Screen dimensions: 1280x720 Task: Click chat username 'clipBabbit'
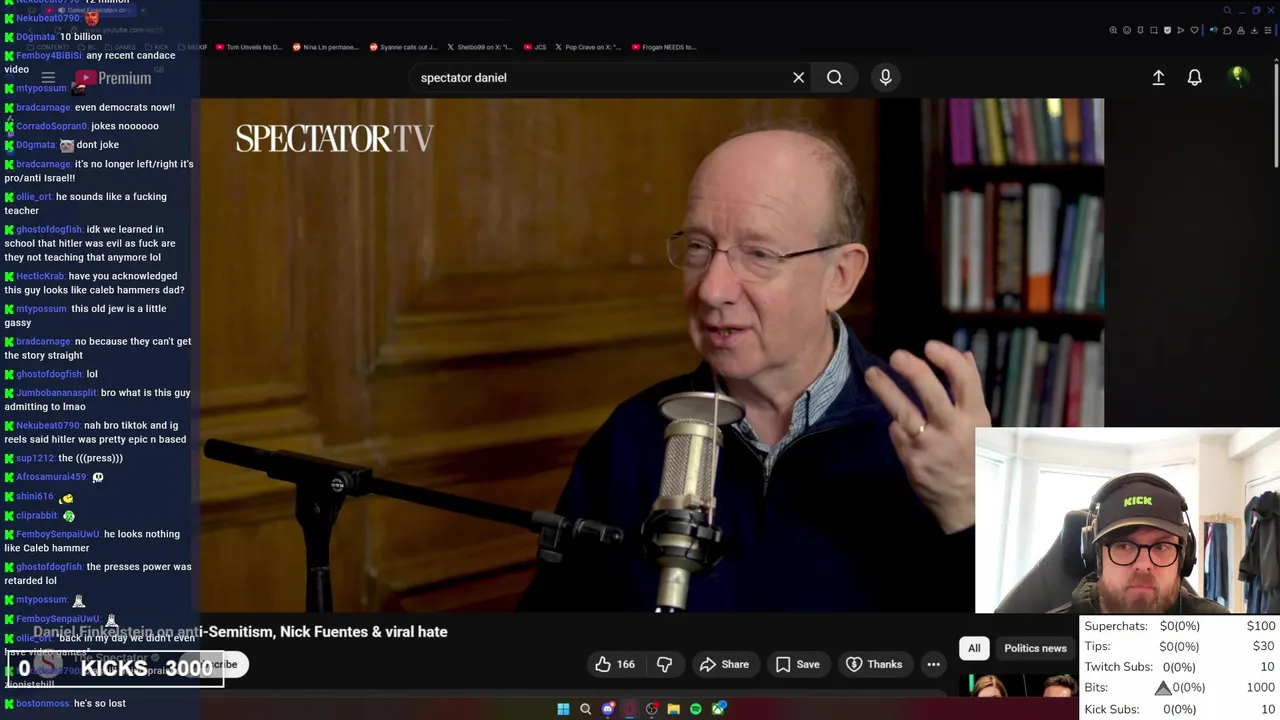37,516
